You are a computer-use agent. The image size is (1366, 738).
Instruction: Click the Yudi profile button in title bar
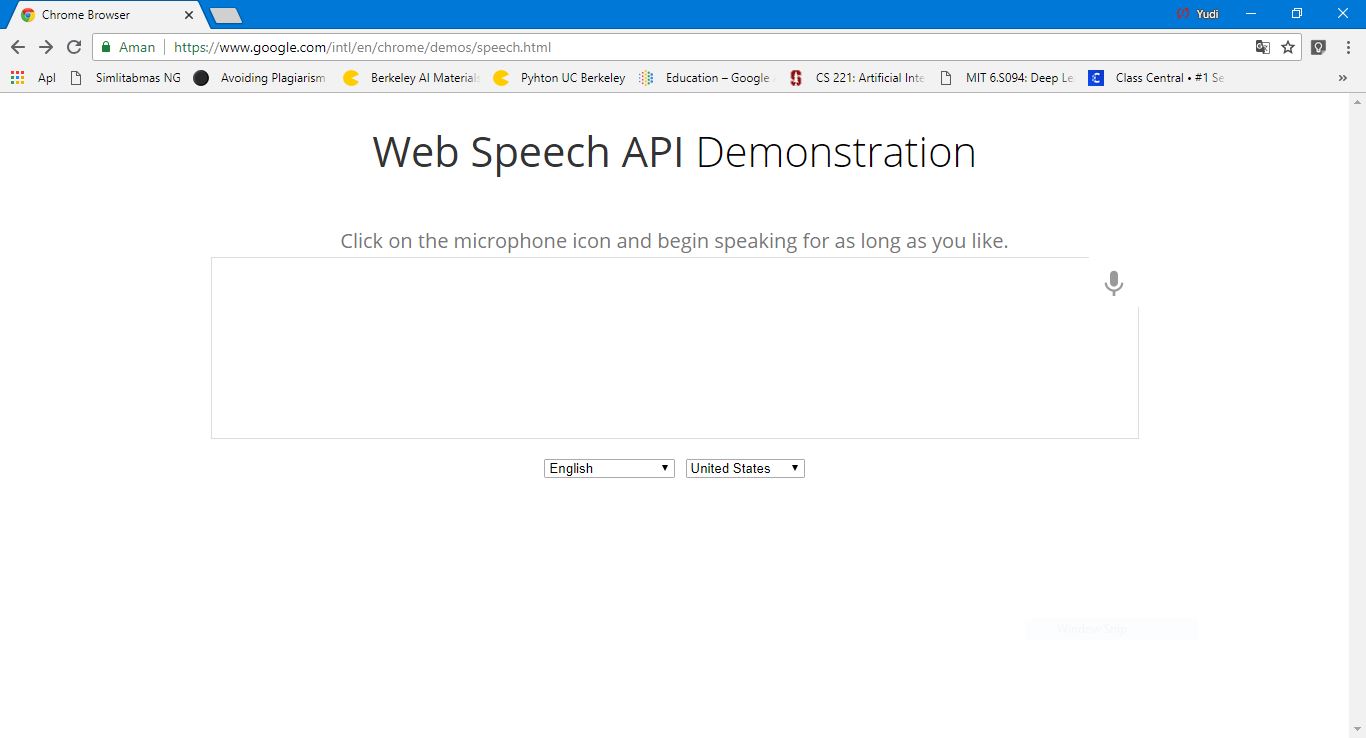[1198, 14]
